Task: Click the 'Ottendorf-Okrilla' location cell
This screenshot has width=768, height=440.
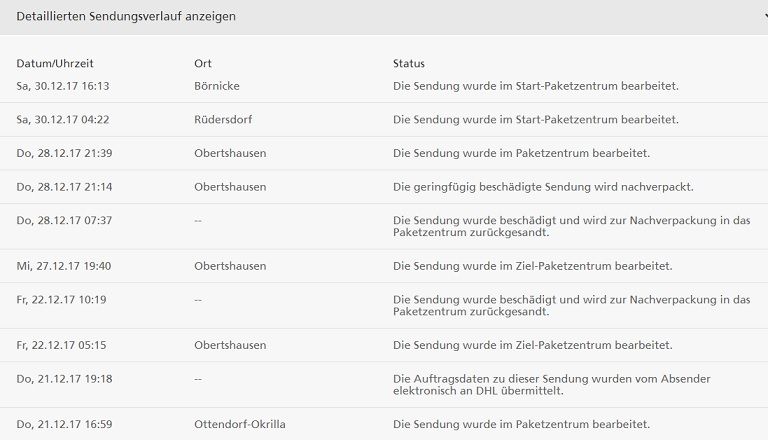Action: coord(240,424)
